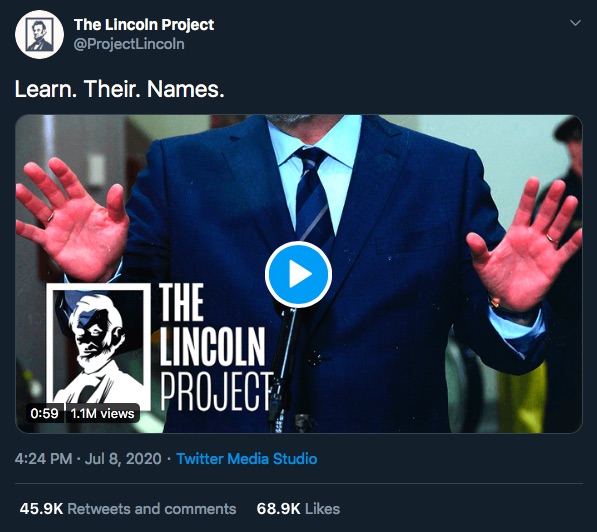The image size is (597, 532).
Task: Click the Lincoln portrait logo inside video
Action: click(x=99, y=347)
